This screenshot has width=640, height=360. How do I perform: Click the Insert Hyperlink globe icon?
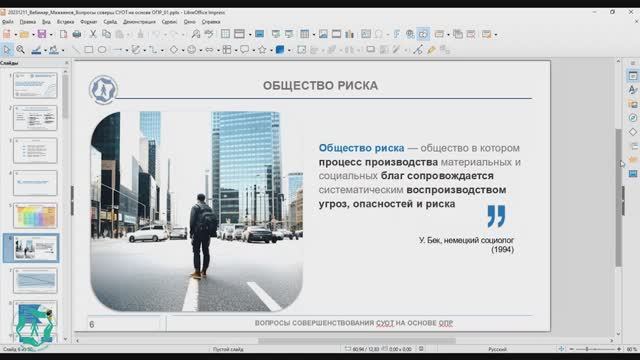(x=410, y=34)
